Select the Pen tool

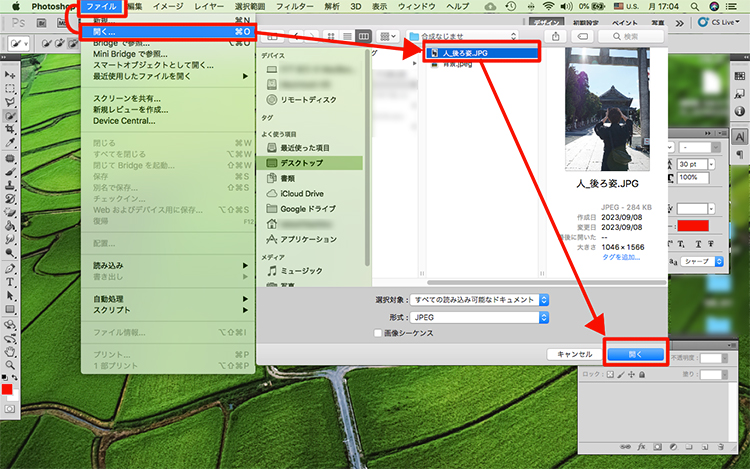click(x=10, y=268)
